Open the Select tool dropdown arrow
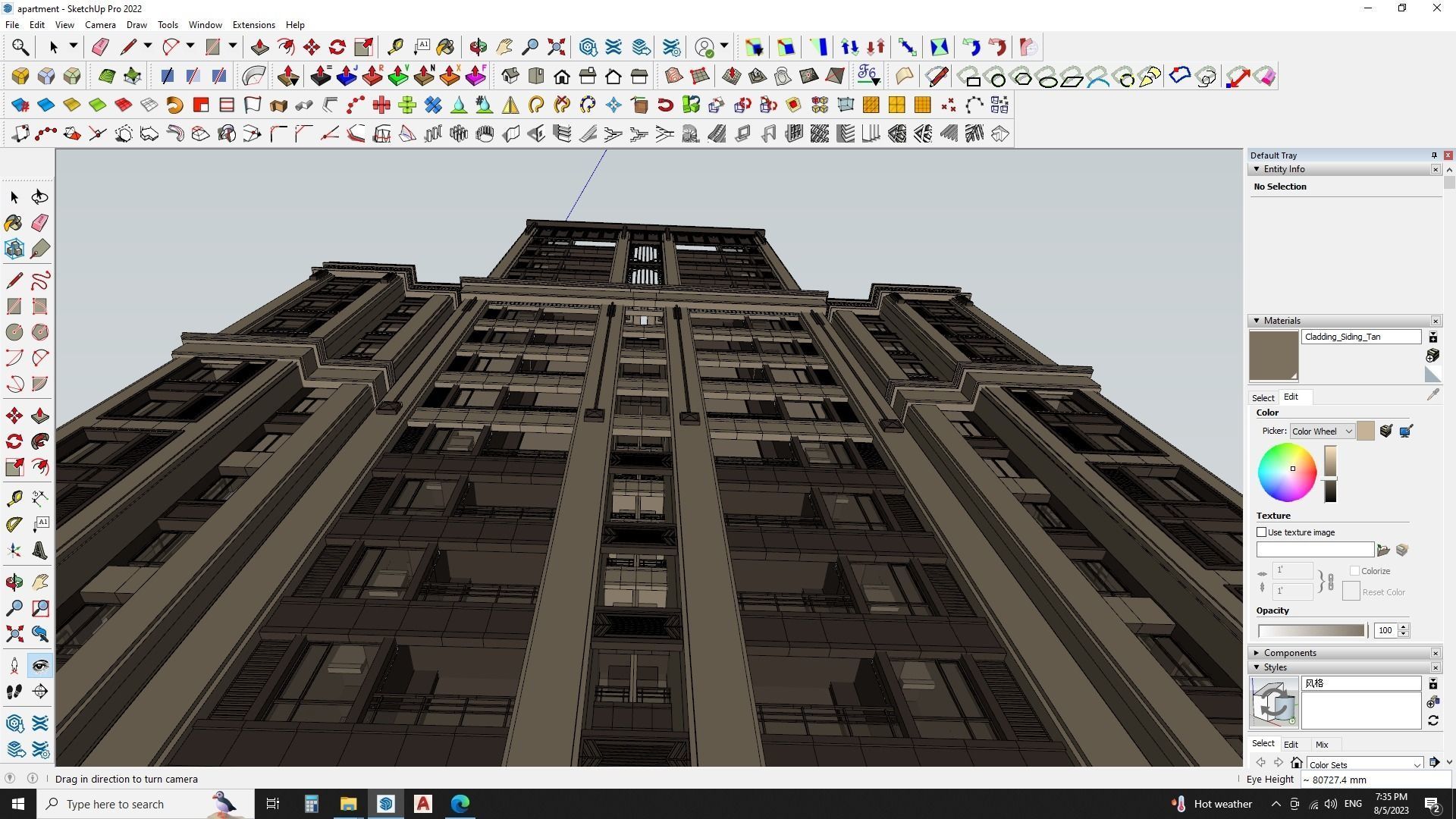 [x=74, y=46]
